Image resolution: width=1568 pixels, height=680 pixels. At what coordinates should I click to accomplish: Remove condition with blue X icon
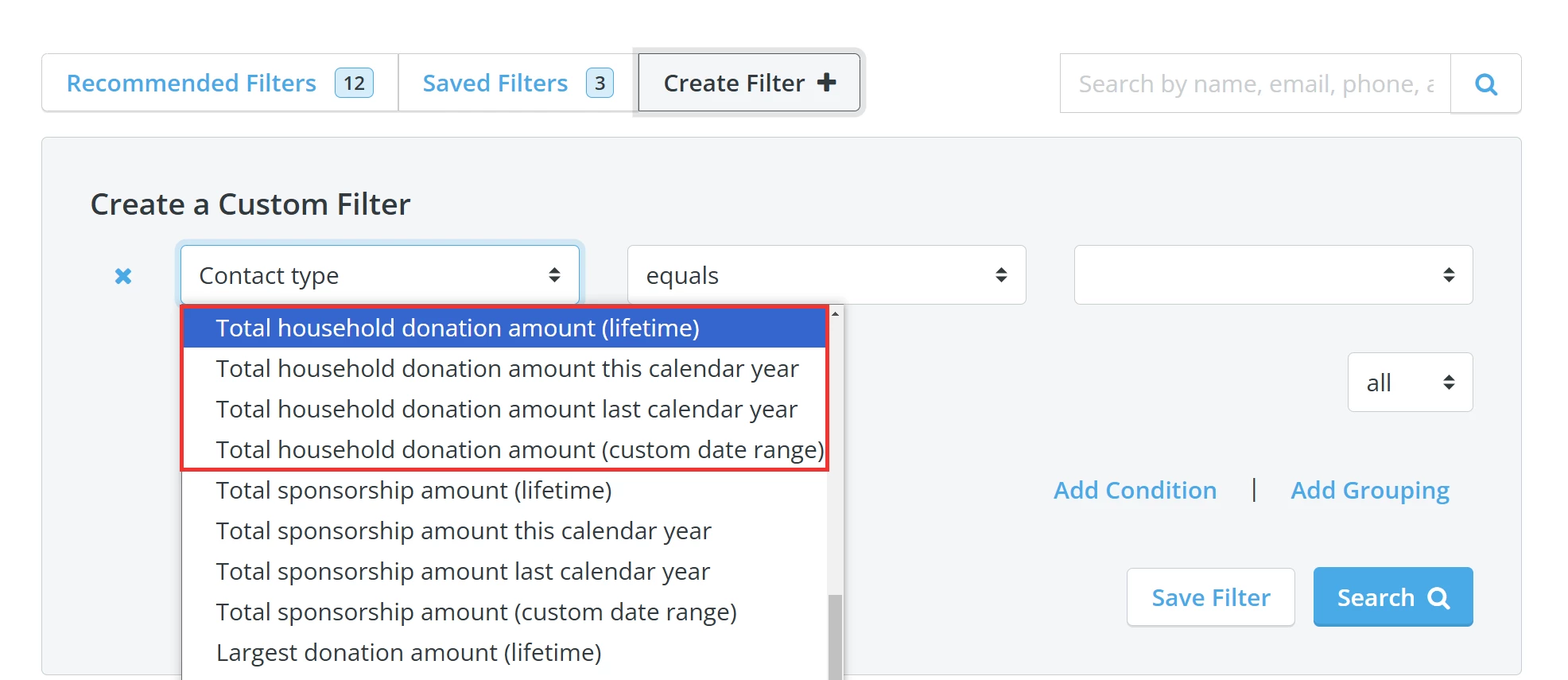coord(123,276)
